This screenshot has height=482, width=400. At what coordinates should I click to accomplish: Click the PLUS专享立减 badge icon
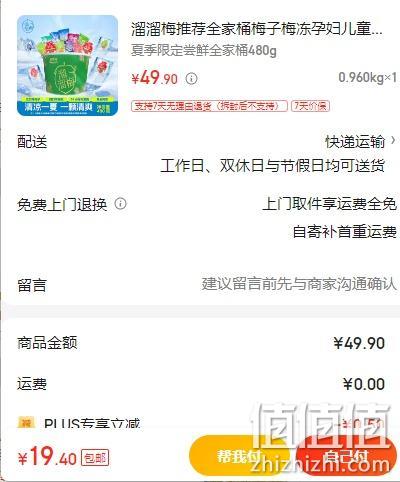pos(26,423)
